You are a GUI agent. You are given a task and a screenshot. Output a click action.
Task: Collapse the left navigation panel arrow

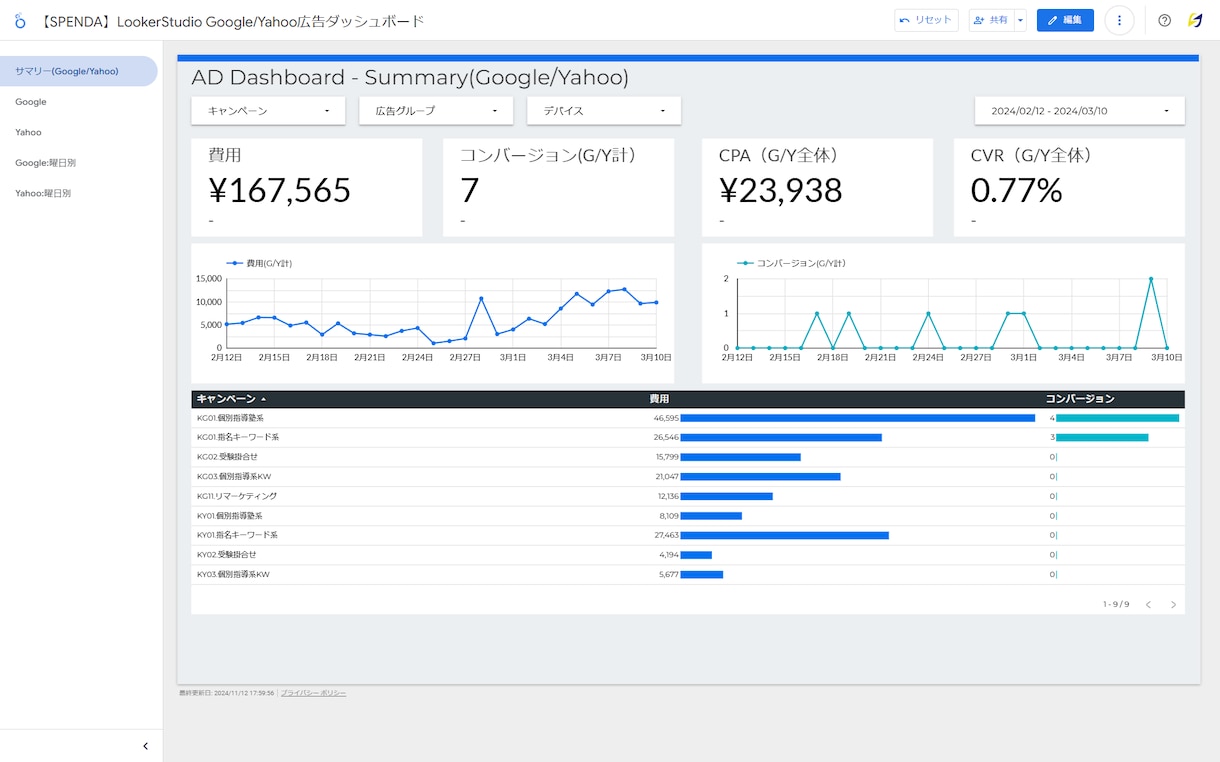click(145, 746)
